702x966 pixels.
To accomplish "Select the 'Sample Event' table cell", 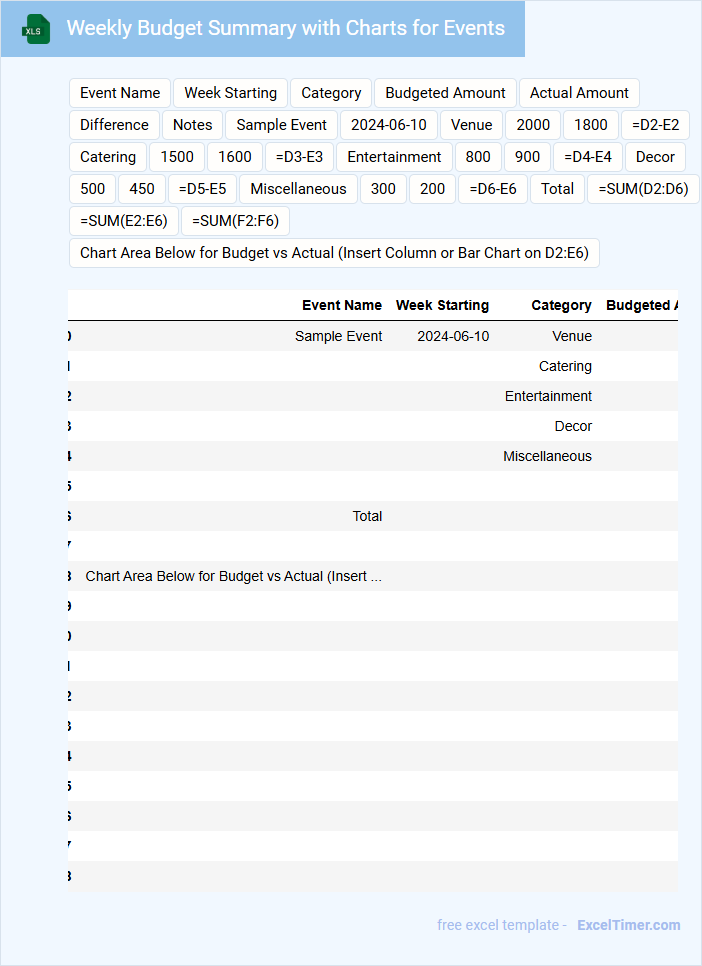I will click(x=338, y=336).
